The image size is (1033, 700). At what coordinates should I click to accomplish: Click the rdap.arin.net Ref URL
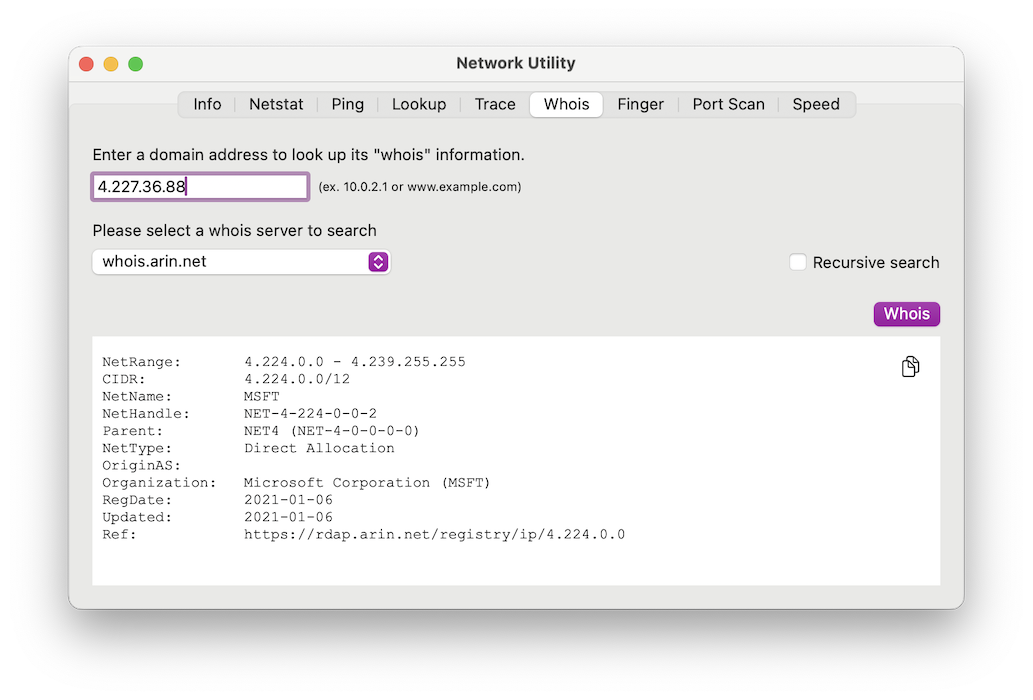pyautogui.click(x=434, y=534)
